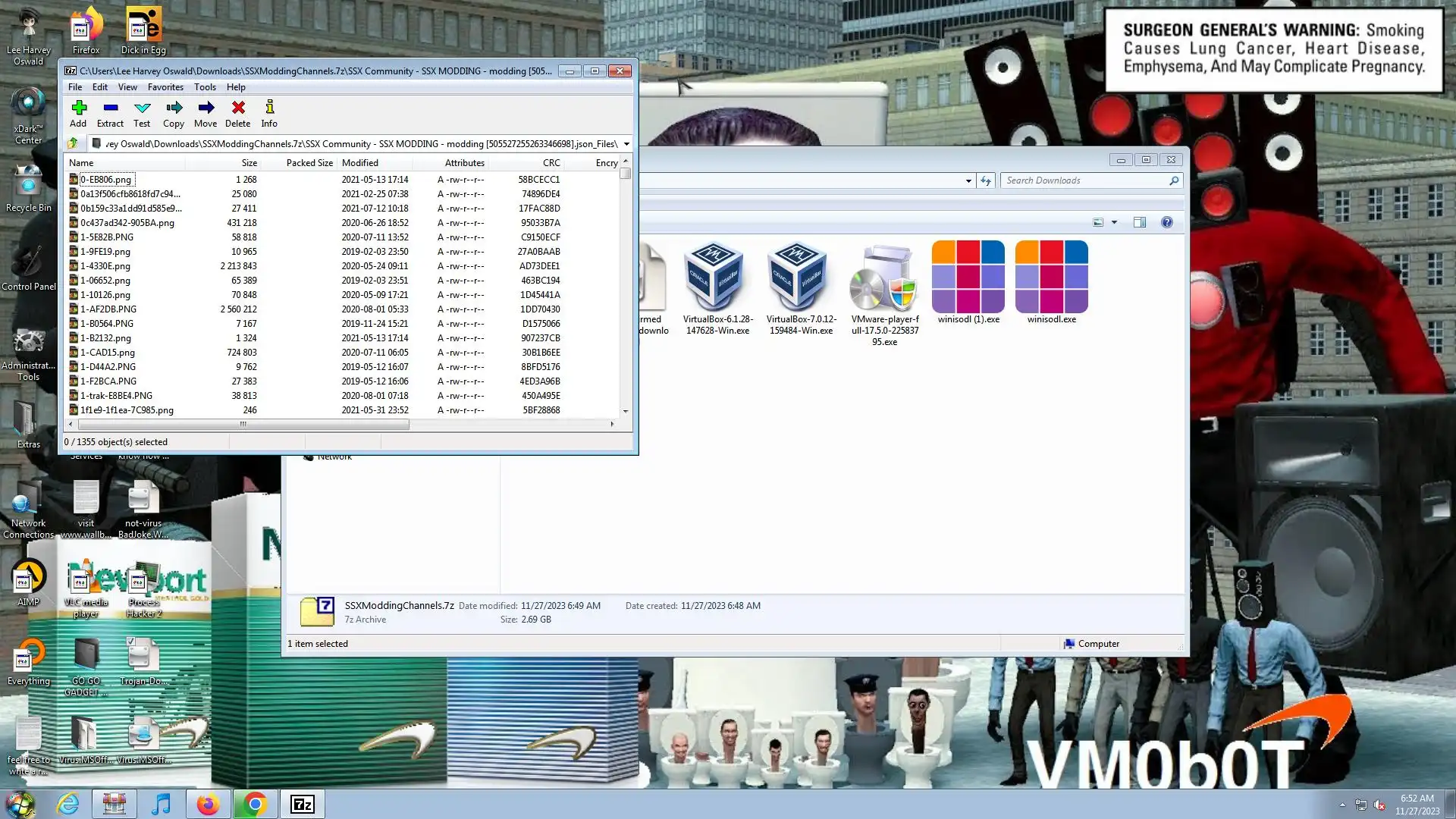Open the Tools menu in 7-Zip
The width and height of the screenshot is (1456, 819).
tap(205, 87)
